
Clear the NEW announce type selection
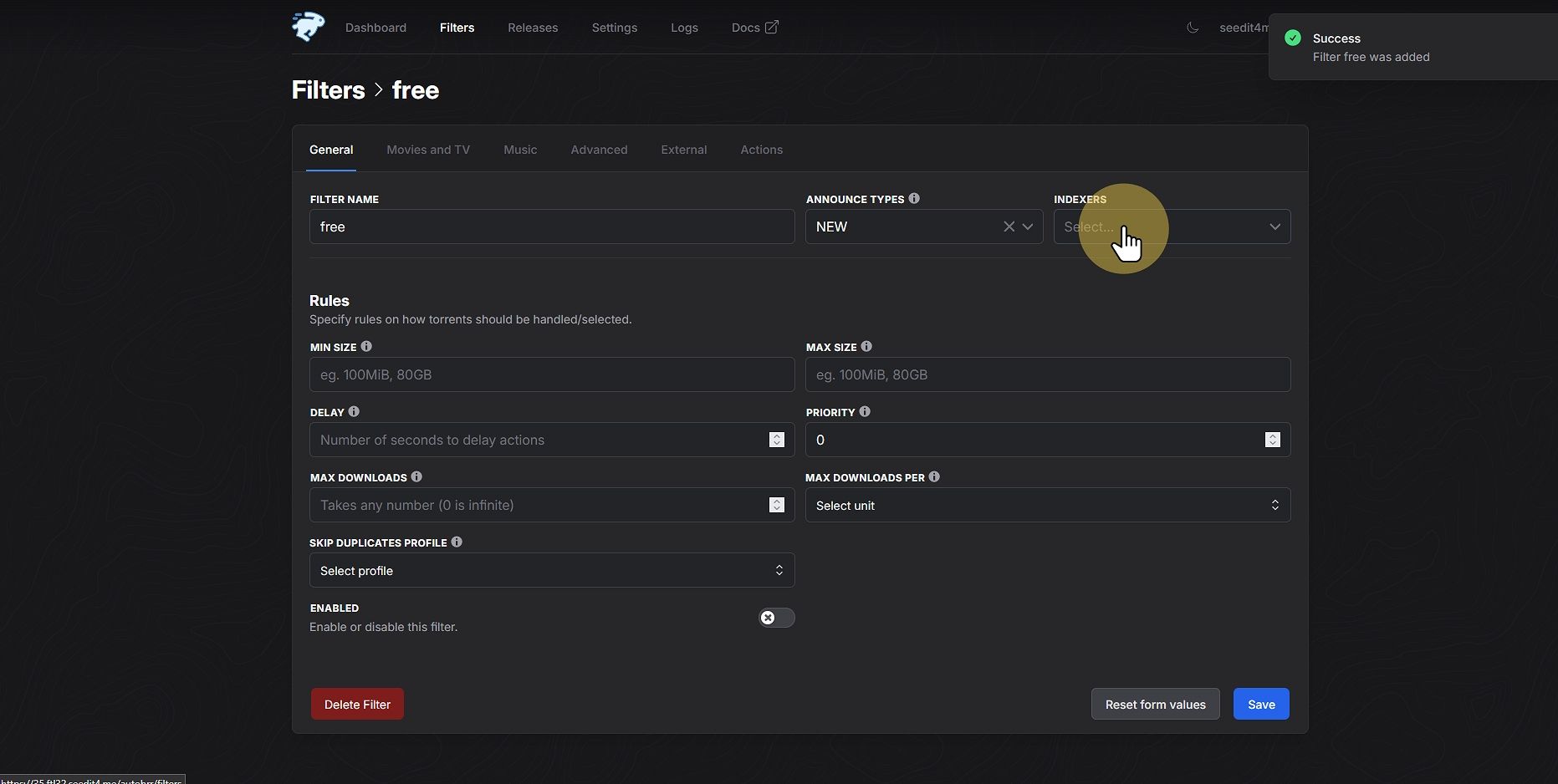coord(1009,227)
